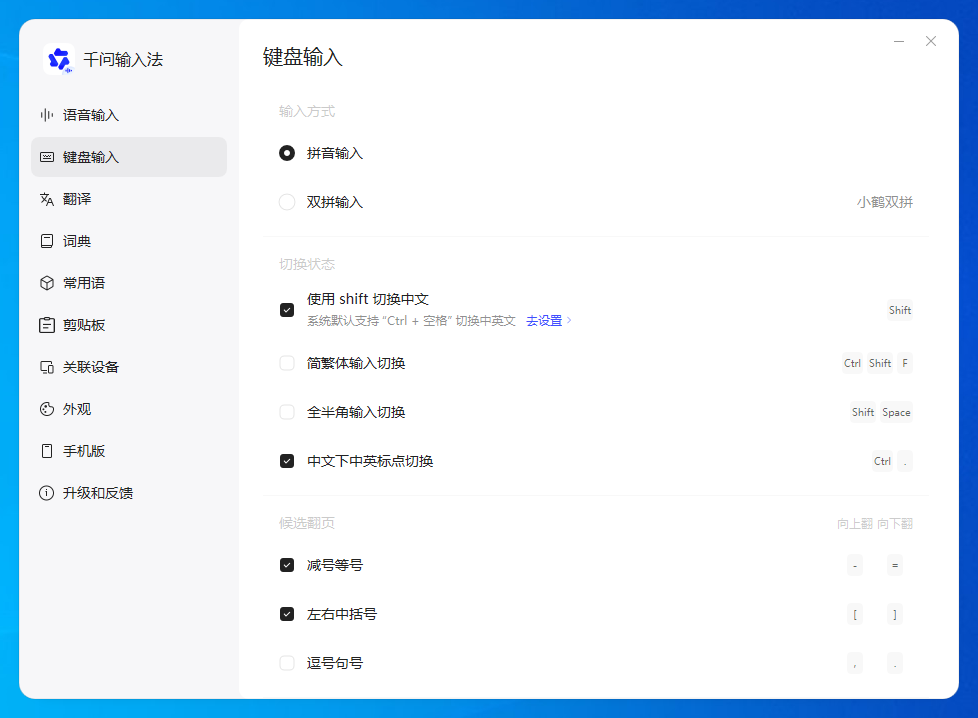Click the 千问输入法 app logo
Image resolution: width=978 pixels, height=718 pixels.
tap(59, 59)
